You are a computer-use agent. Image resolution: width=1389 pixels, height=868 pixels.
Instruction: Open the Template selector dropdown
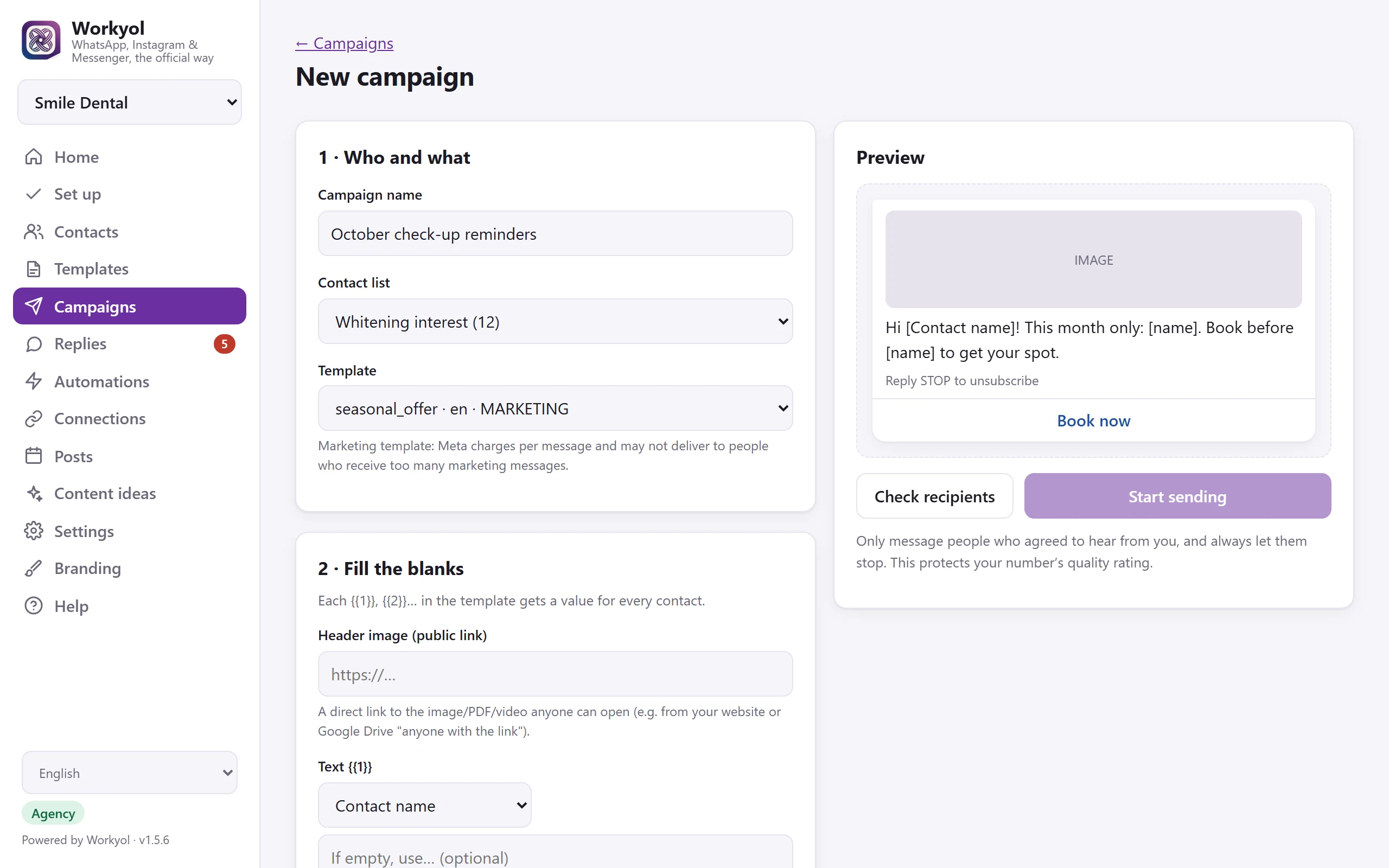(x=555, y=408)
